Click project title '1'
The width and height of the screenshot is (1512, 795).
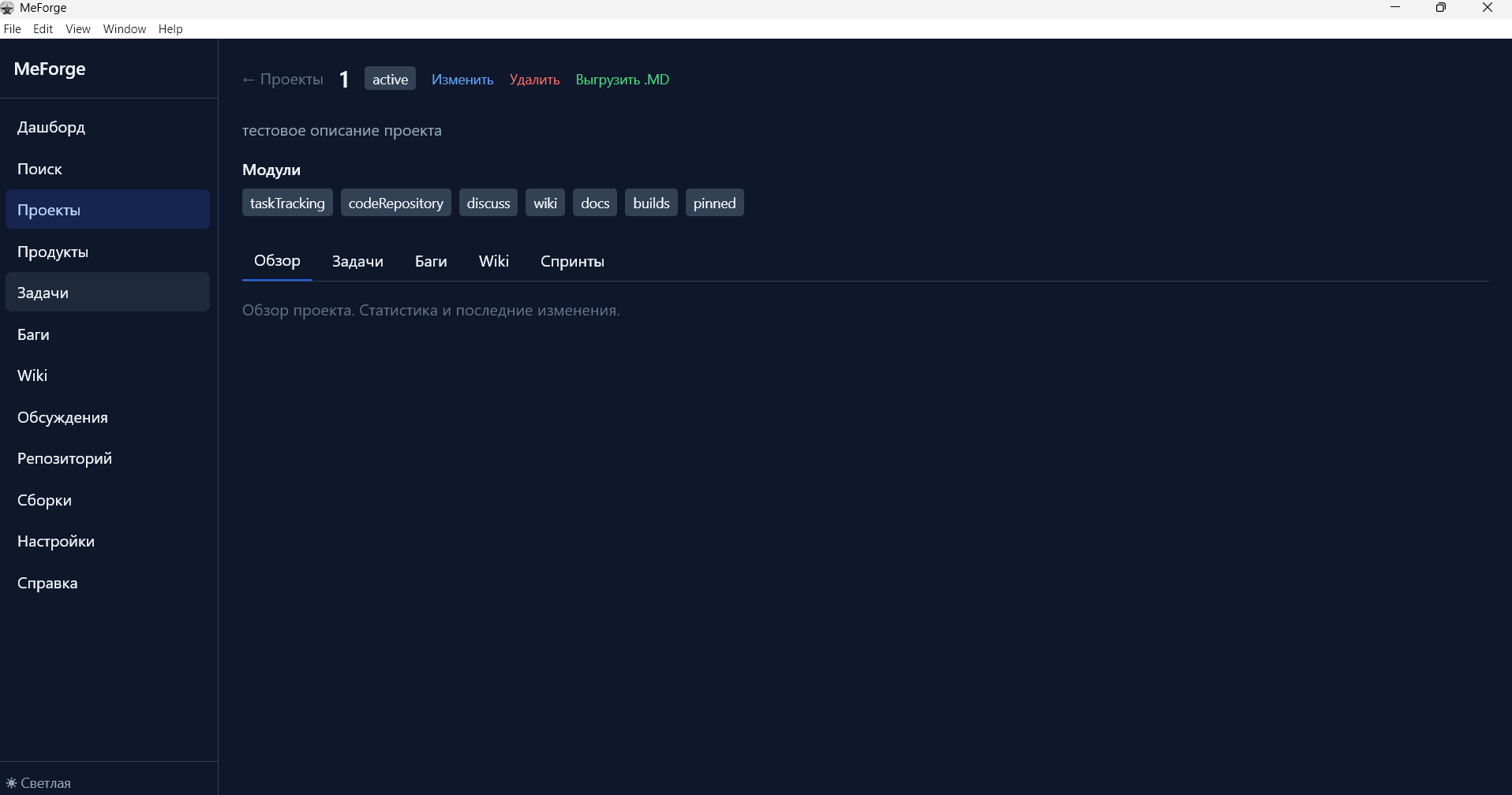pyautogui.click(x=344, y=80)
